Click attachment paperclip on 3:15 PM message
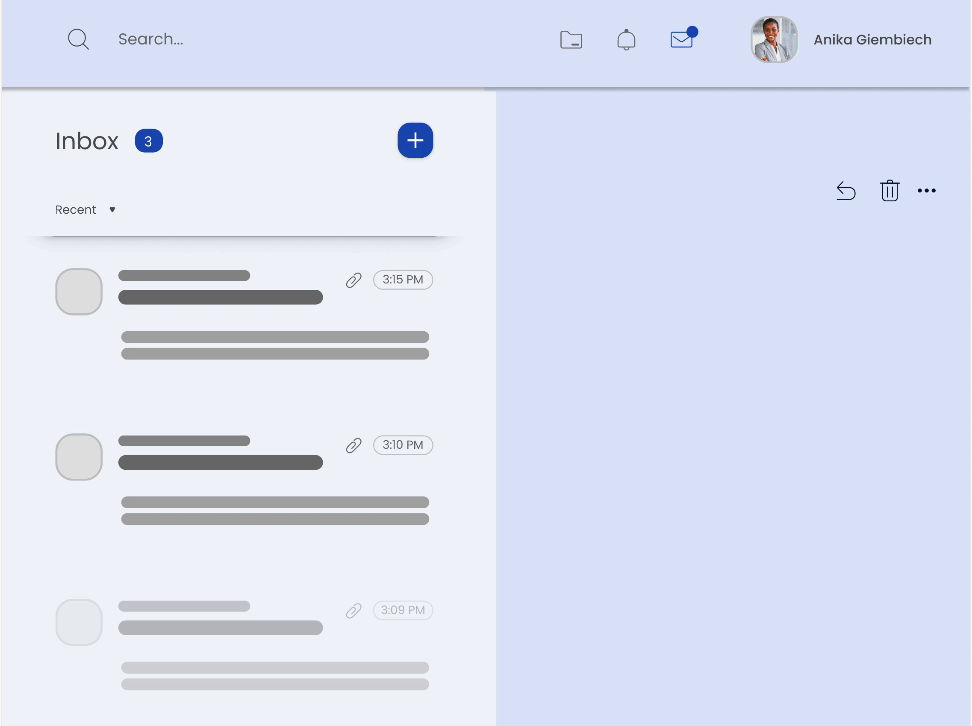Image resolution: width=972 pixels, height=726 pixels. 353,280
